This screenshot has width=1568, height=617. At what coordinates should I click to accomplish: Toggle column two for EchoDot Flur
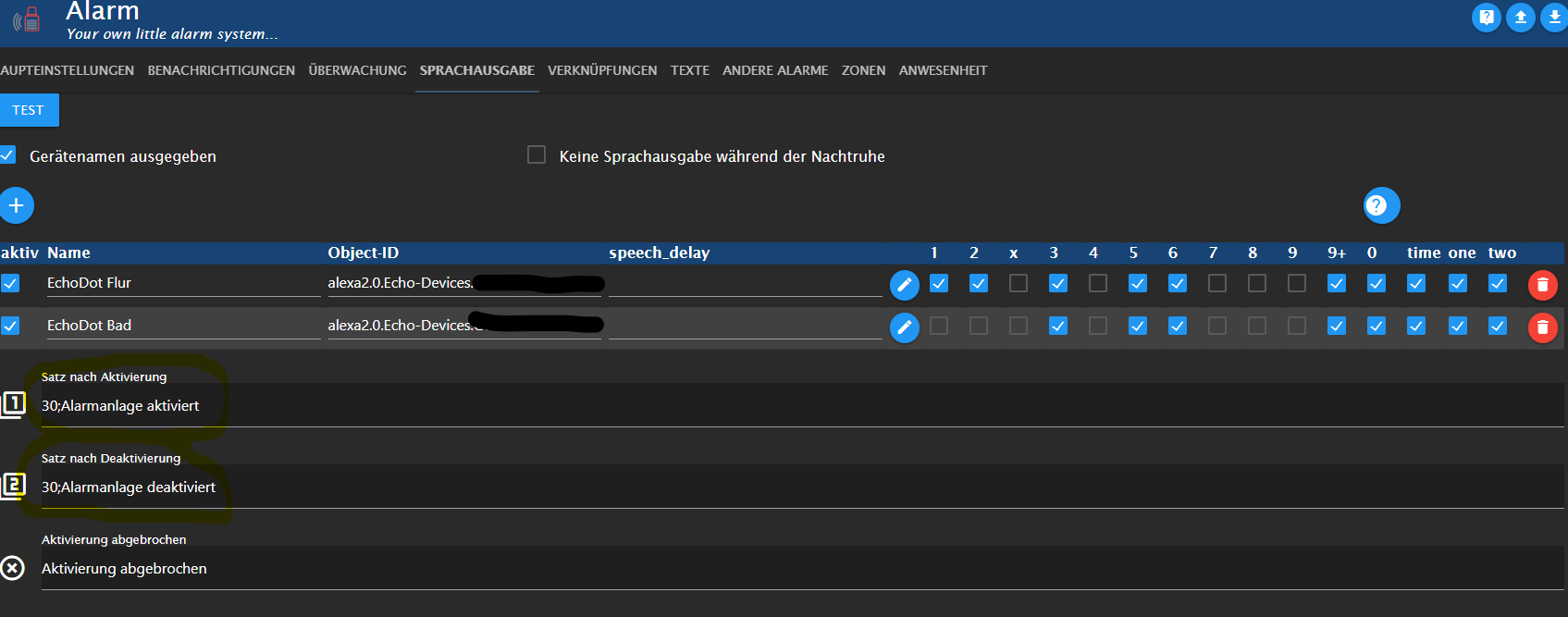1498,283
